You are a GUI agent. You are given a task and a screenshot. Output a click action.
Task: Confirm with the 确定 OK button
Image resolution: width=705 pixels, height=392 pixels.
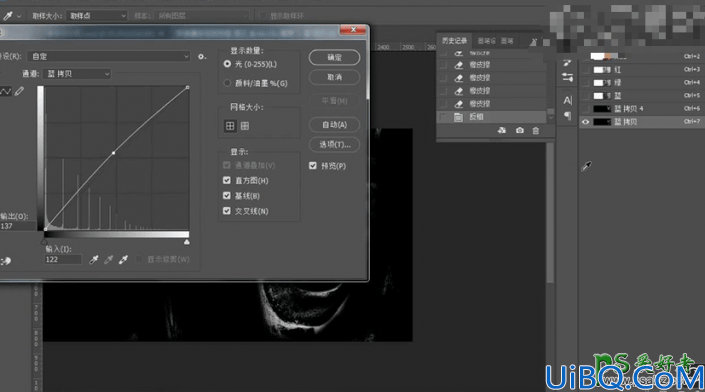tap(334, 58)
